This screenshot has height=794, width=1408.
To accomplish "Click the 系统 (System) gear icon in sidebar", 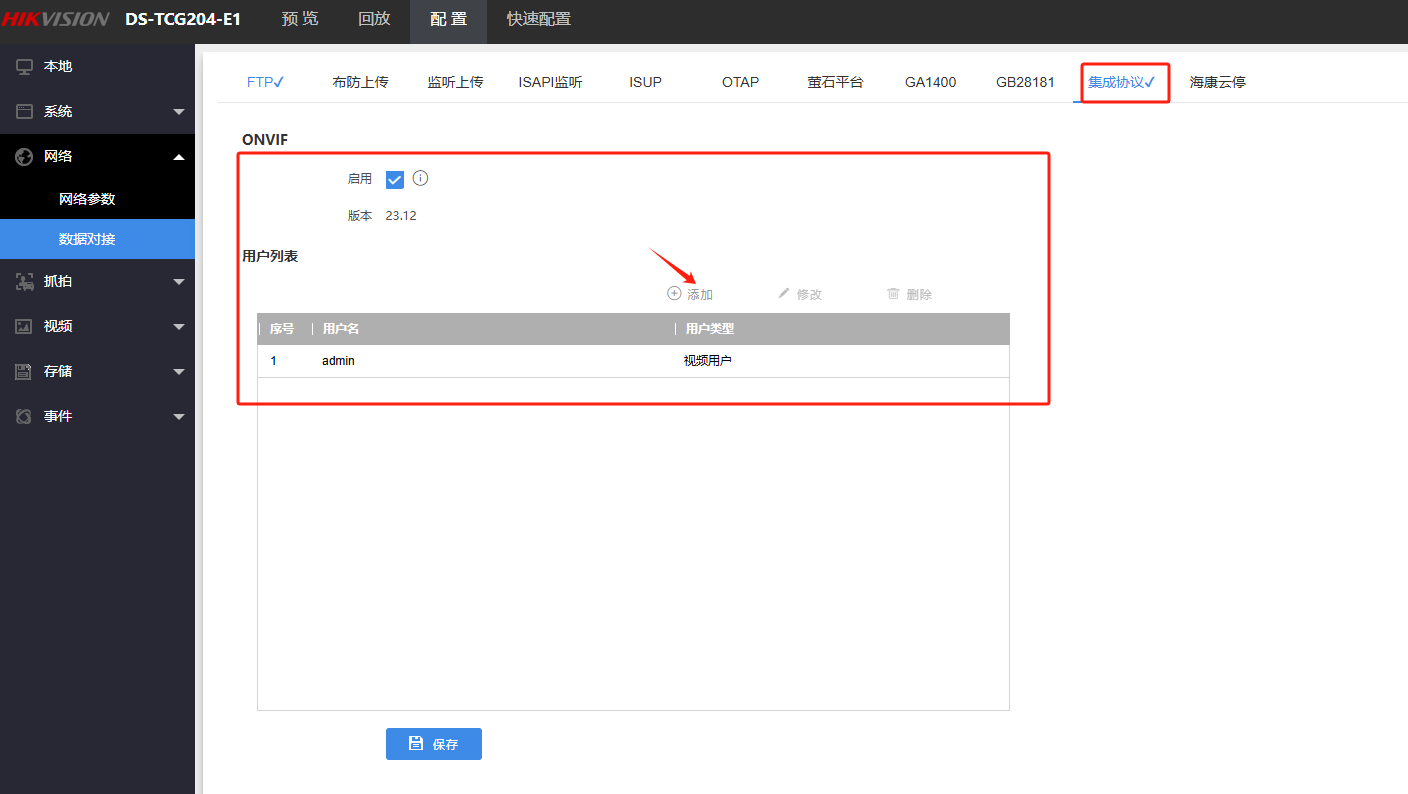I will click(x=22, y=111).
